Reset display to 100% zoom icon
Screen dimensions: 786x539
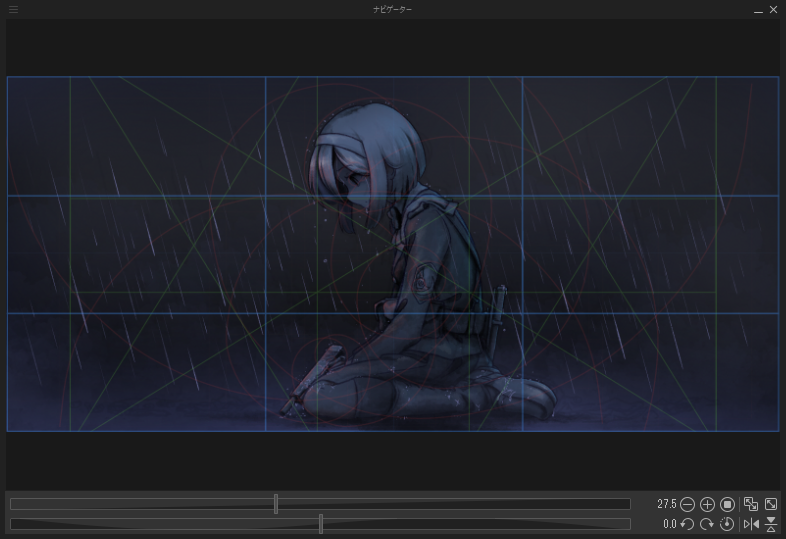(x=728, y=505)
